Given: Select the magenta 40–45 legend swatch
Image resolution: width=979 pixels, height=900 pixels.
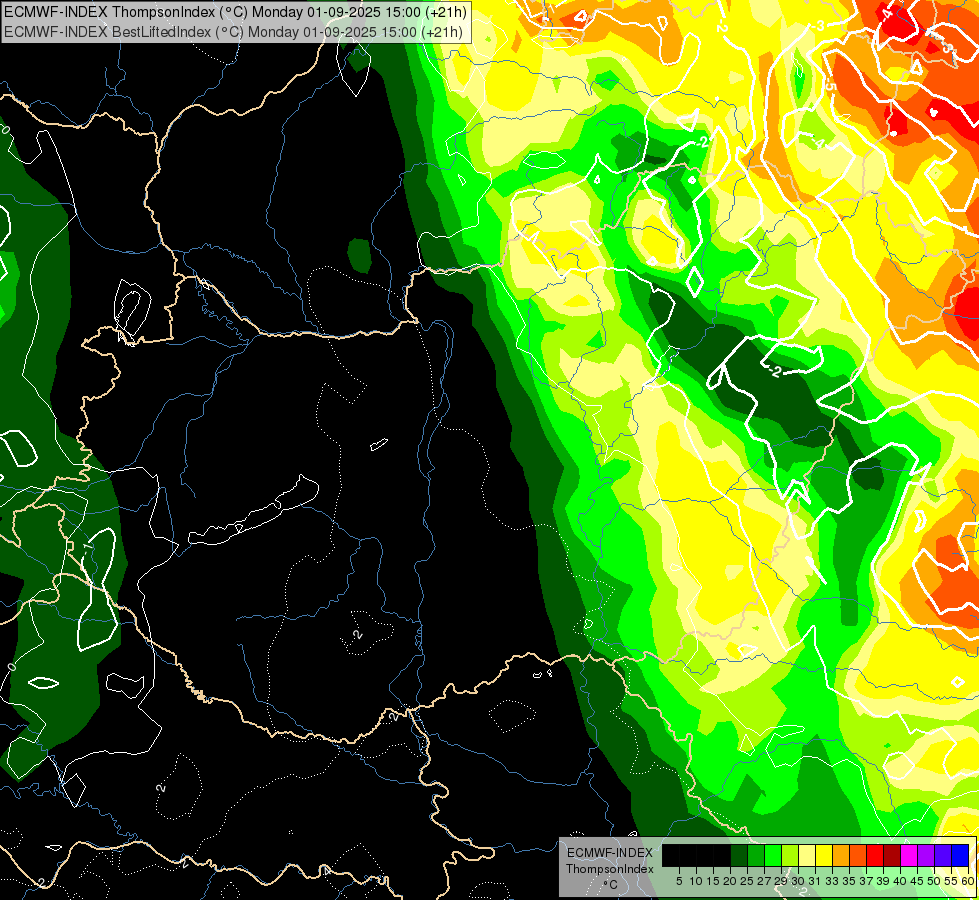Looking at the screenshot, I should (x=909, y=855).
